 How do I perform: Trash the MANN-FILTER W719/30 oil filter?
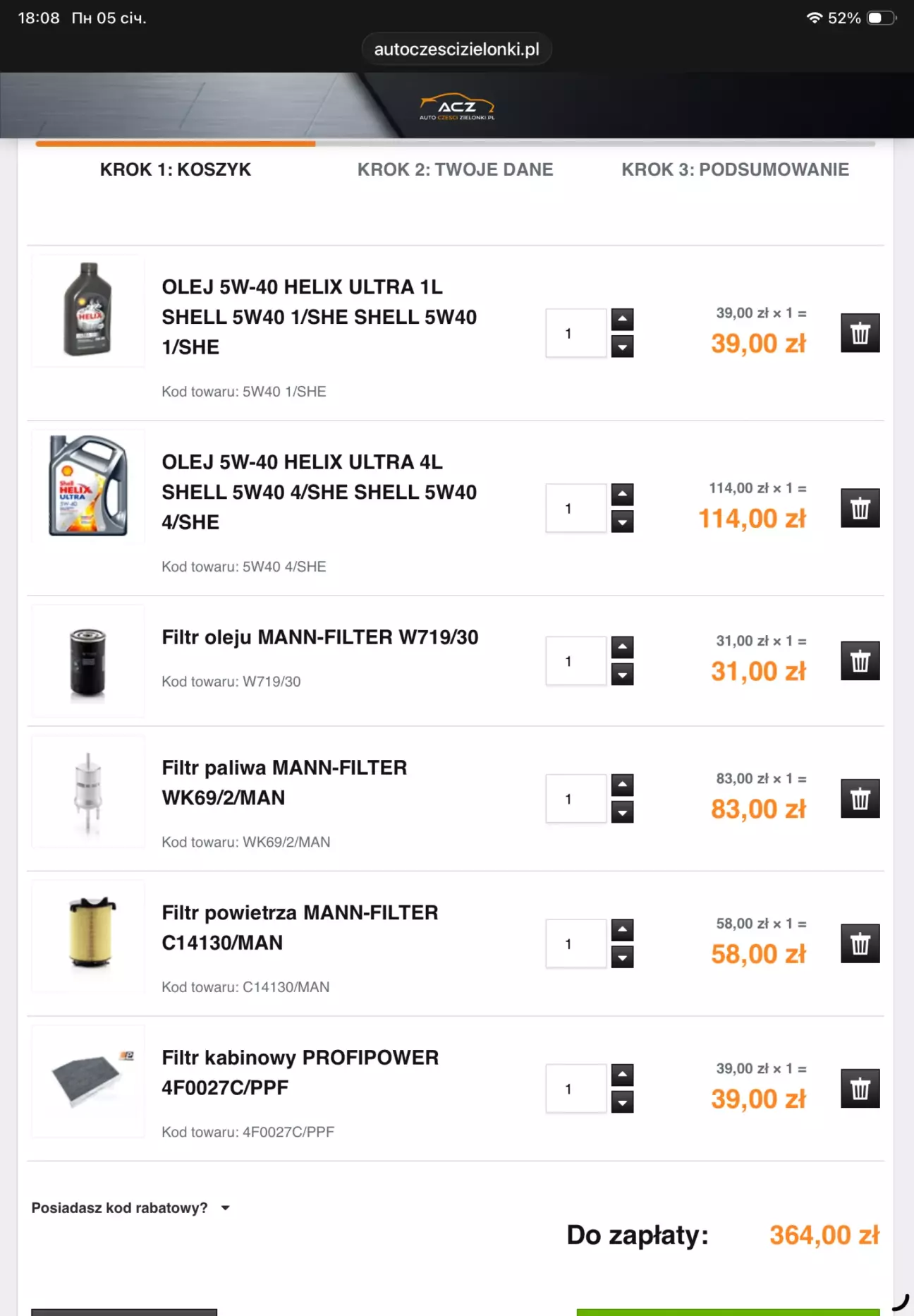[x=860, y=661]
